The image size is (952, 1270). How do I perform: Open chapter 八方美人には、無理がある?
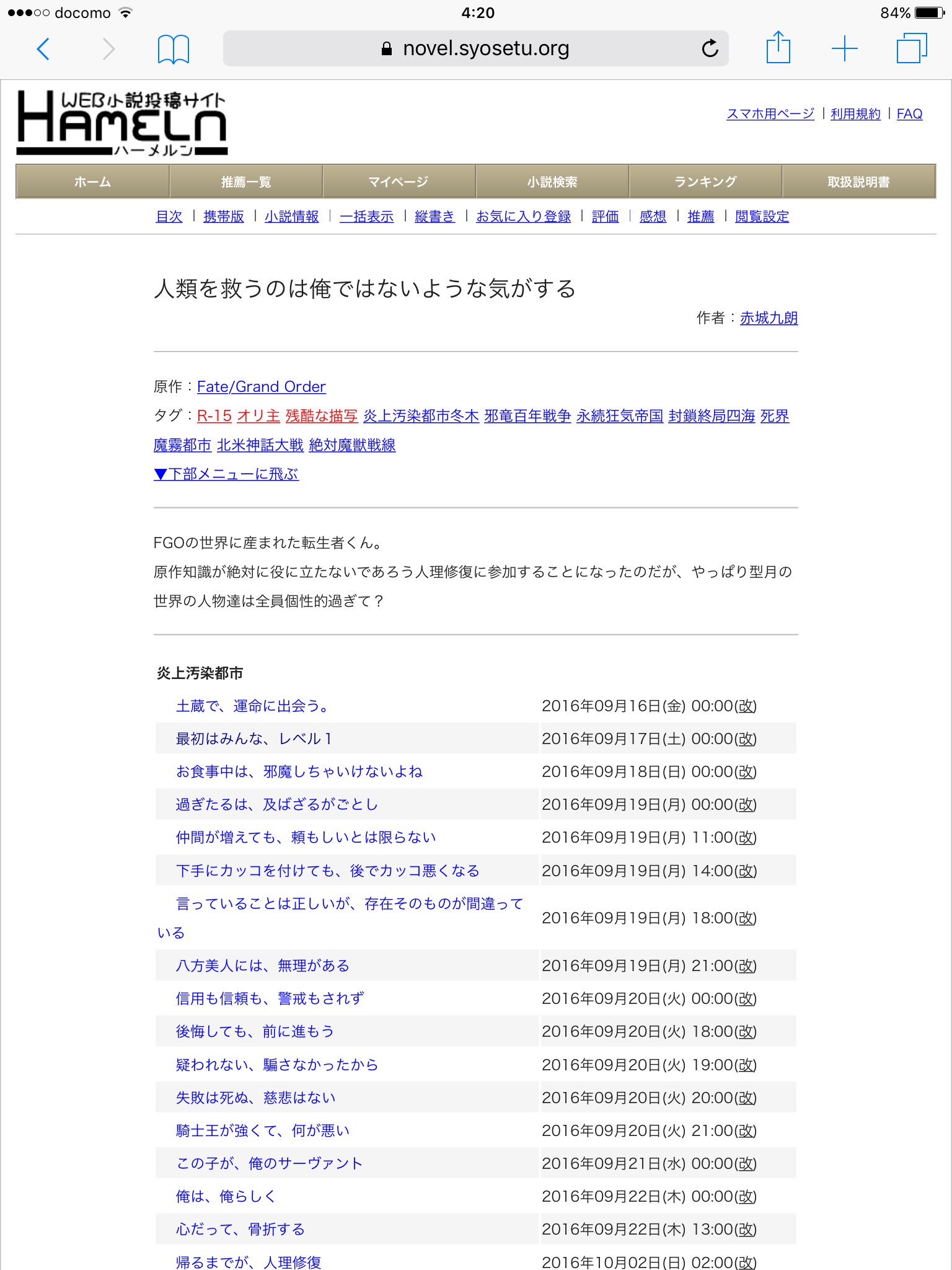pyautogui.click(x=263, y=966)
